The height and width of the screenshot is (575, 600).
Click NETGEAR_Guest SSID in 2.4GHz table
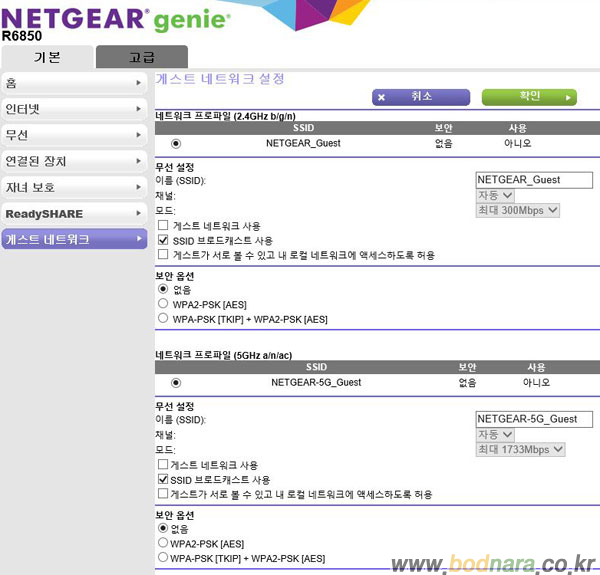click(303, 143)
